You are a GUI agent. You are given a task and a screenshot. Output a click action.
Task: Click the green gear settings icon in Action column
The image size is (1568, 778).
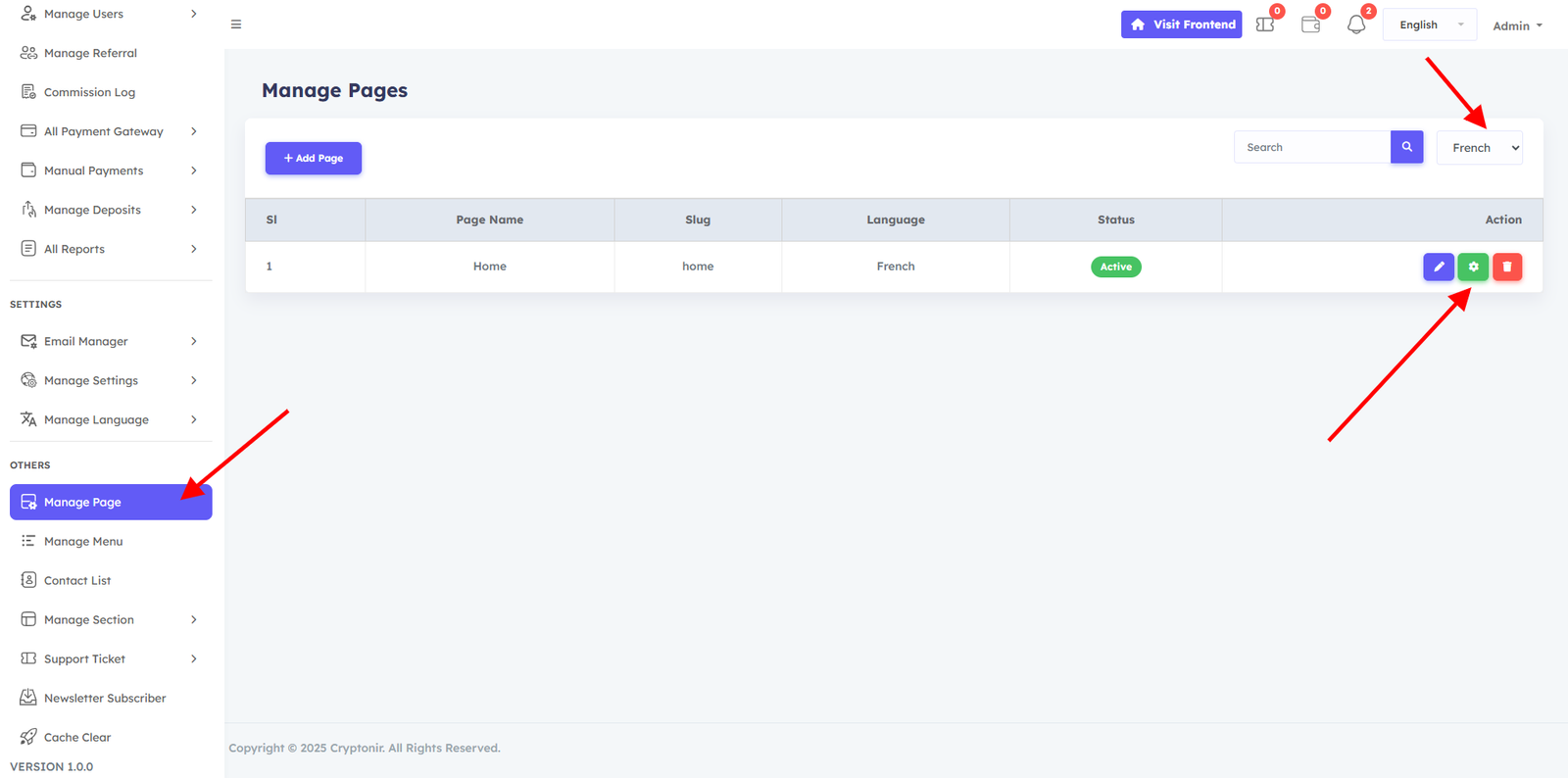1473,267
